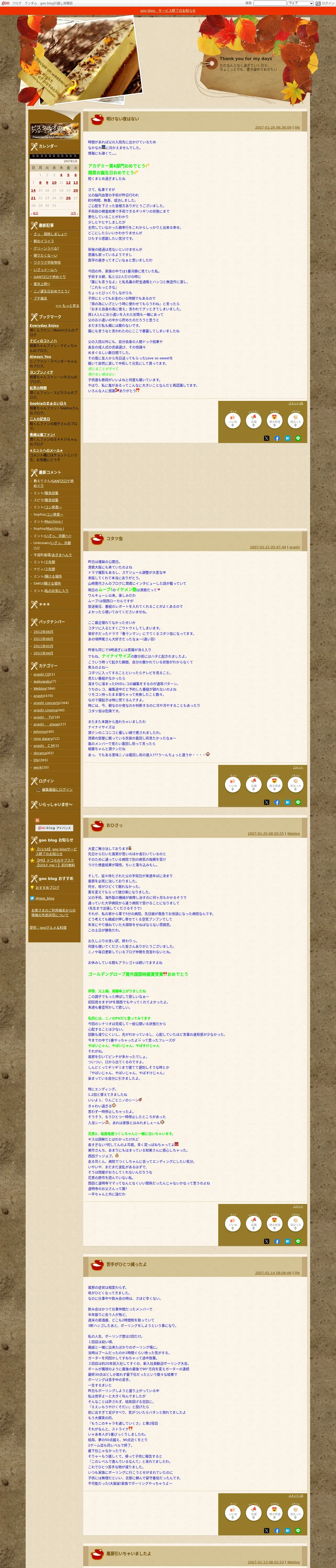The width and height of the screenshot is (336, 1568).
Task: Open ブログ in the top navigation
Action: pyautogui.click(x=16, y=3)
